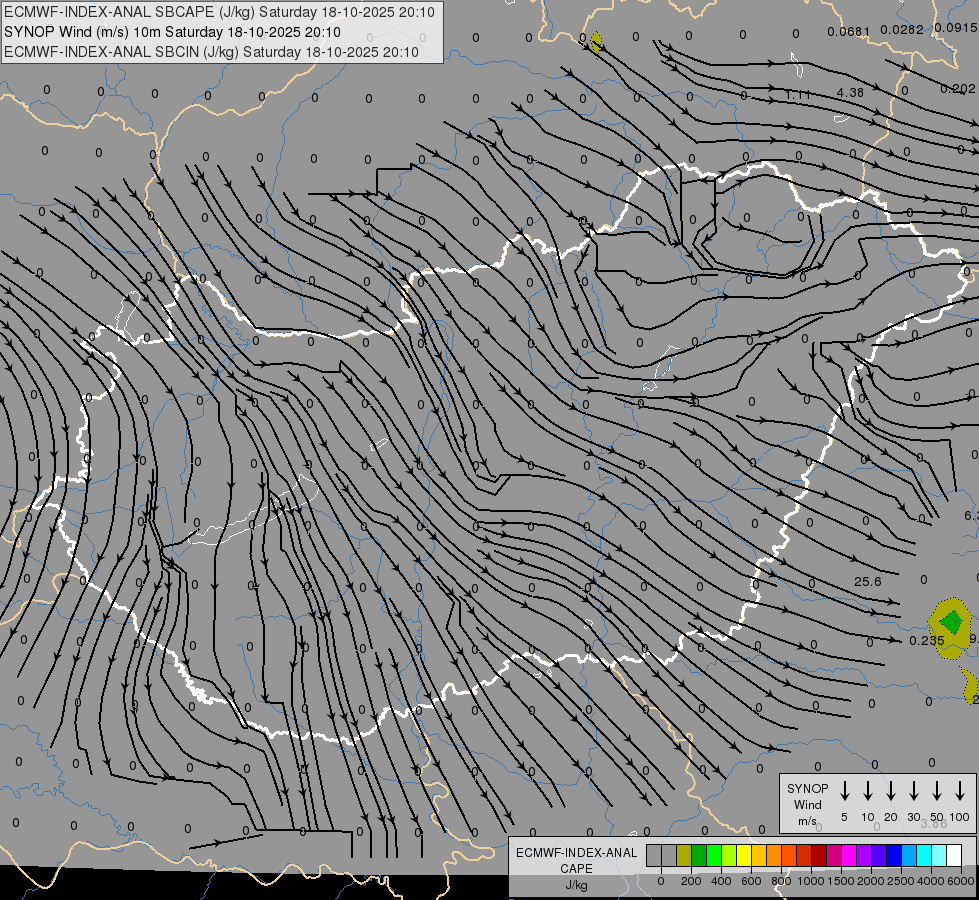
Task: Select the 100 m/s wind arrow symbol
Action: coord(960,791)
